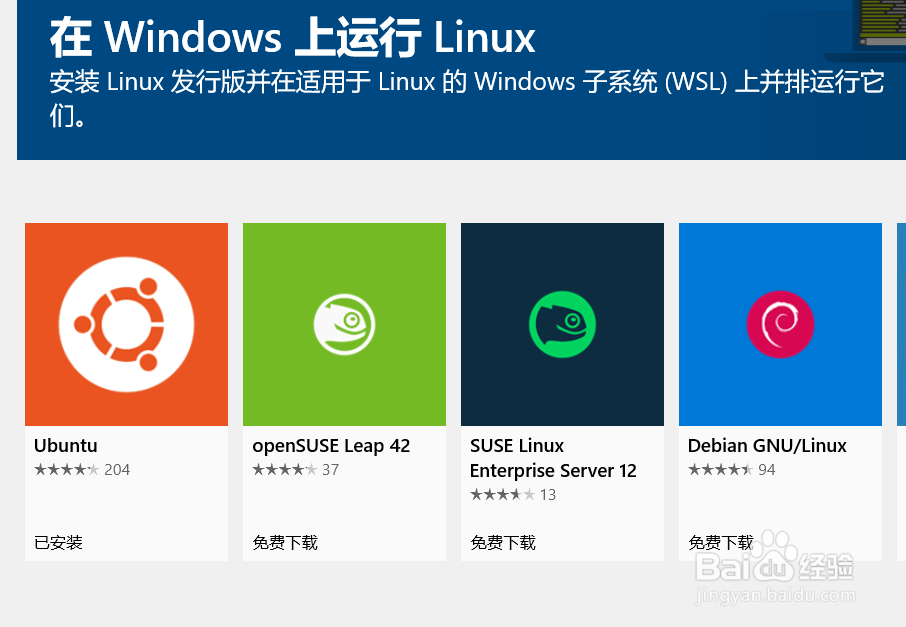Image resolution: width=906 pixels, height=627 pixels.
Task: Click the openSUSE star rating with 37 reviews
Action: pos(296,470)
